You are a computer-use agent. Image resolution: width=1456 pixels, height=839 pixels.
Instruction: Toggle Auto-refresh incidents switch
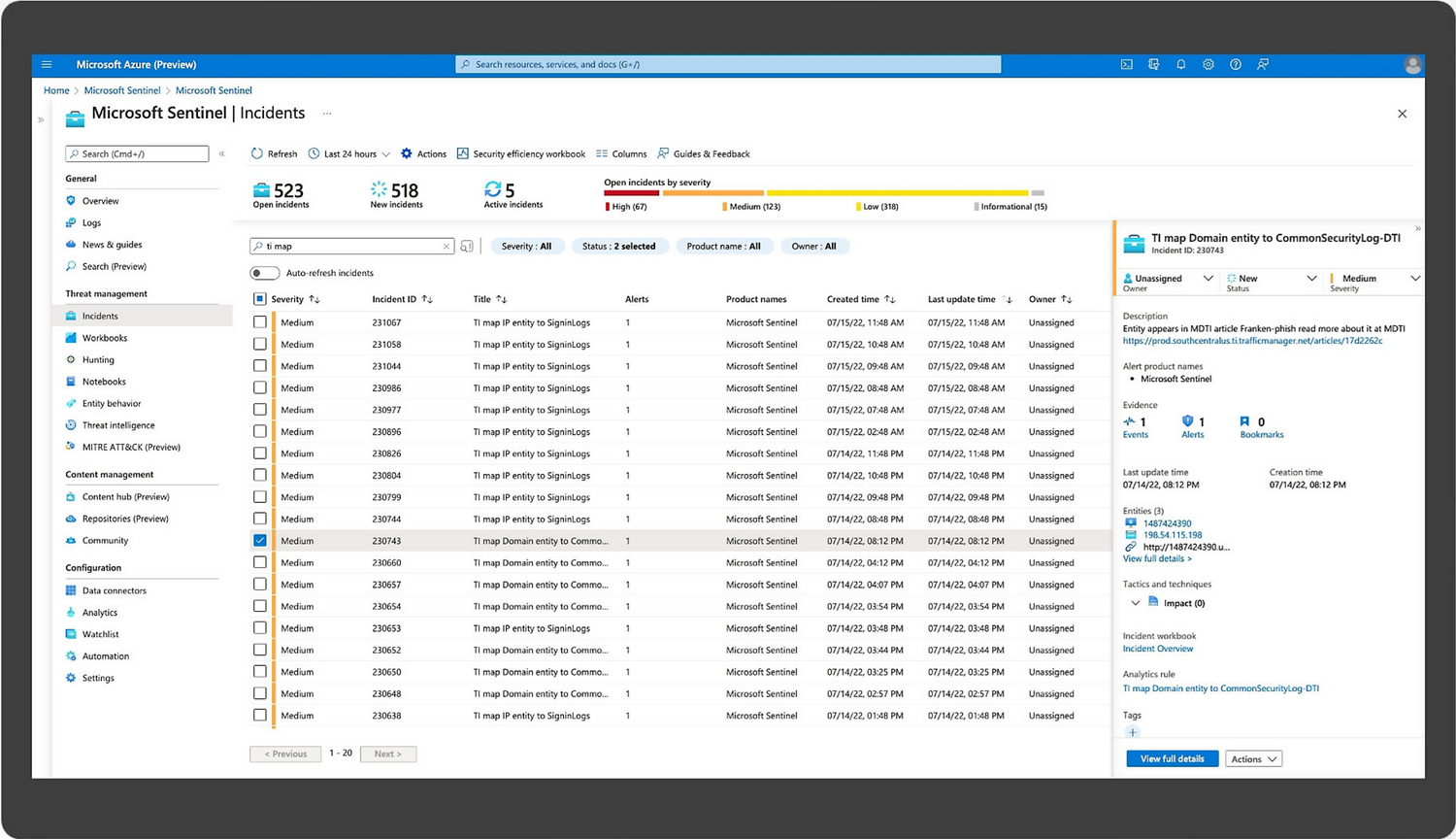[264, 273]
